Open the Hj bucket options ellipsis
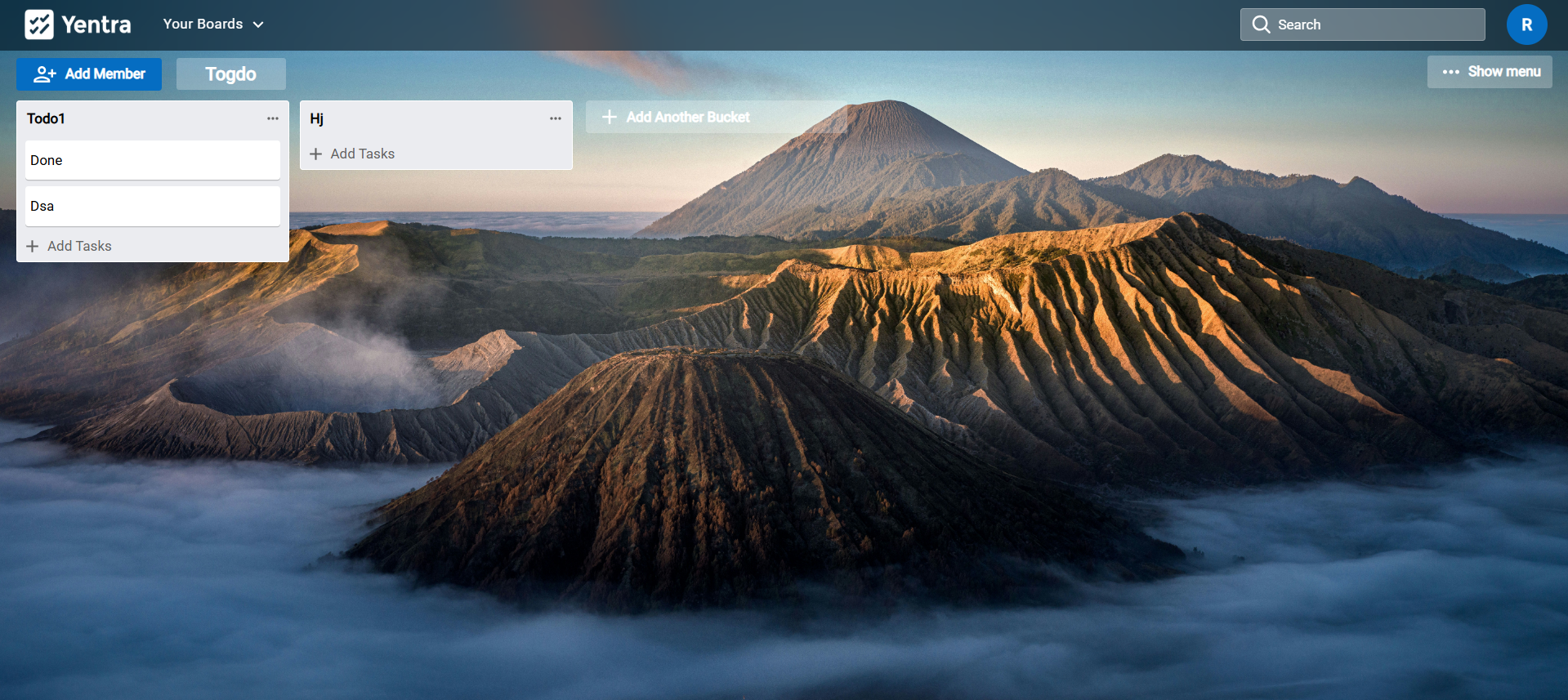Image resolution: width=1568 pixels, height=700 pixels. pos(555,118)
